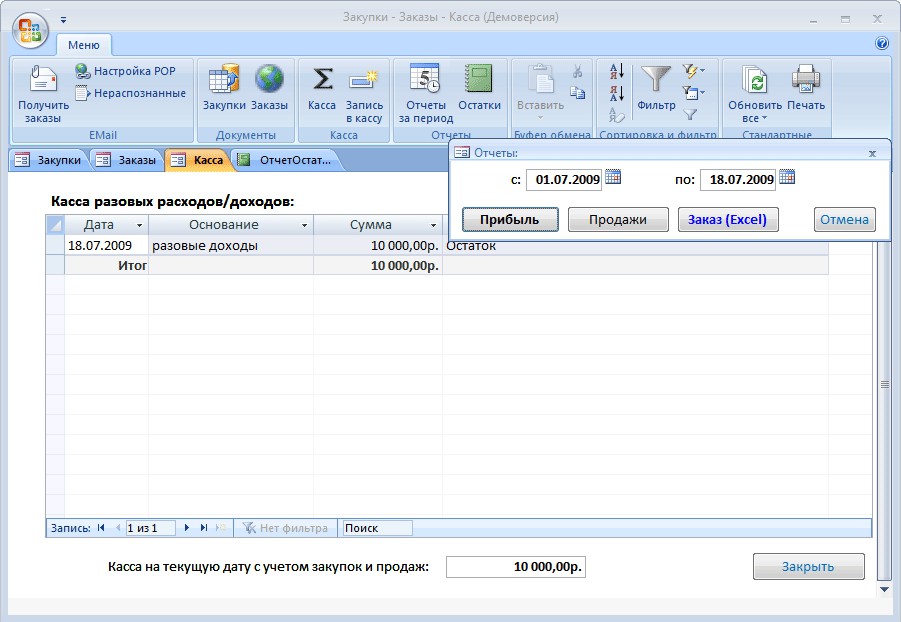This screenshot has height=622, width=901.
Task: Switch to the Закупки tab
Action: pyautogui.click(x=49, y=160)
